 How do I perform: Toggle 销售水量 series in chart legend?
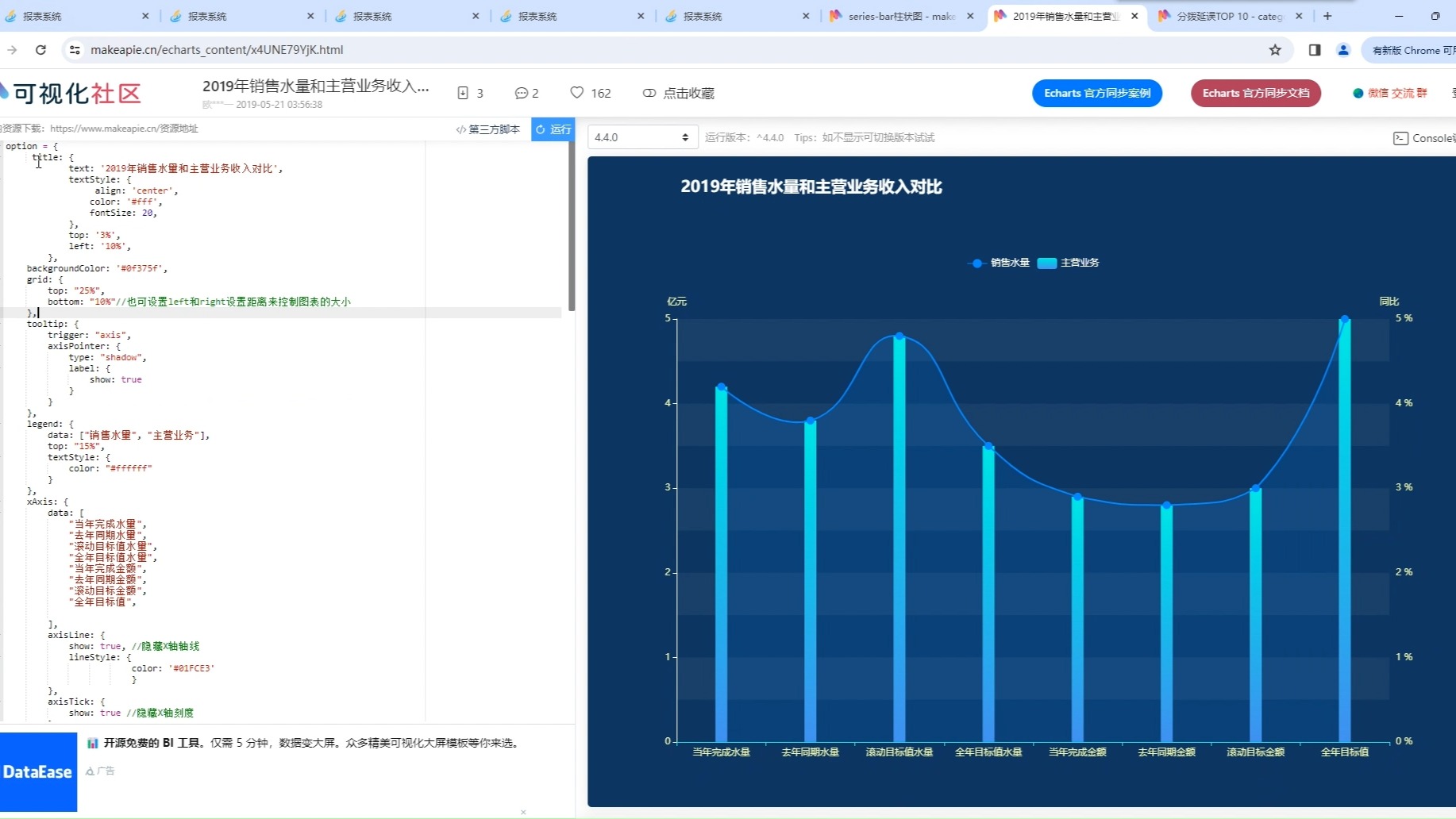pyautogui.click(x=998, y=263)
